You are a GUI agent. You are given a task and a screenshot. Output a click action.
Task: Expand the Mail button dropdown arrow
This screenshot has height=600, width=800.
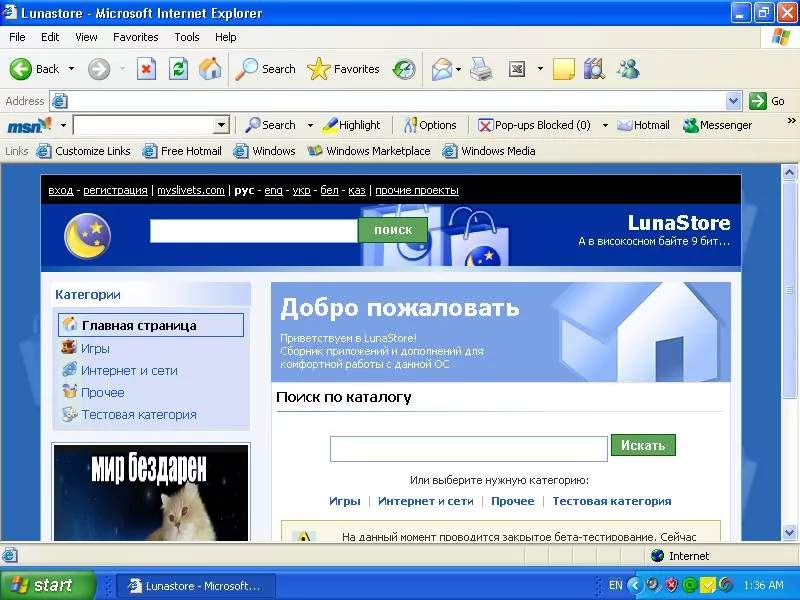458,69
